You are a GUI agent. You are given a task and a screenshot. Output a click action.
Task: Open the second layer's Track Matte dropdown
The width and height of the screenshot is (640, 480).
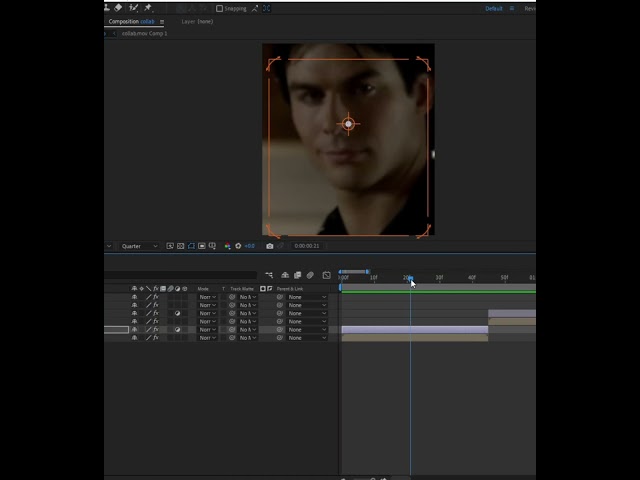(247, 305)
